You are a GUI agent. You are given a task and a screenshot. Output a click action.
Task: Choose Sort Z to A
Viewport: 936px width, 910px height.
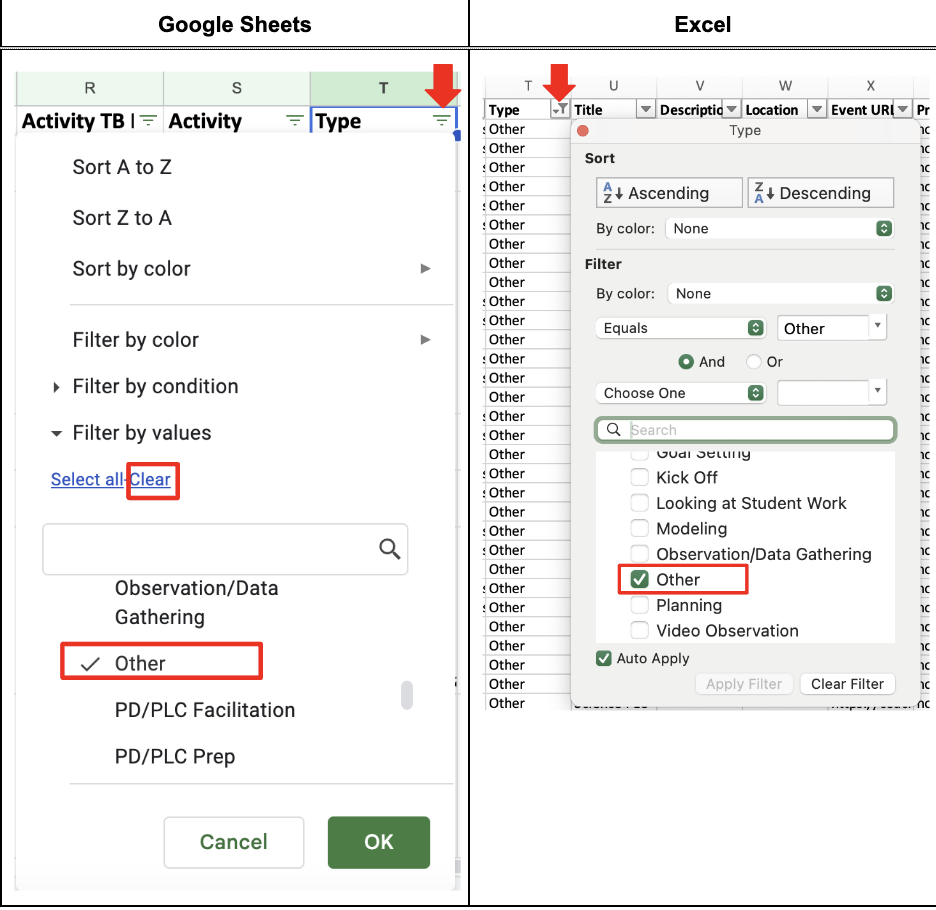(x=122, y=218)
